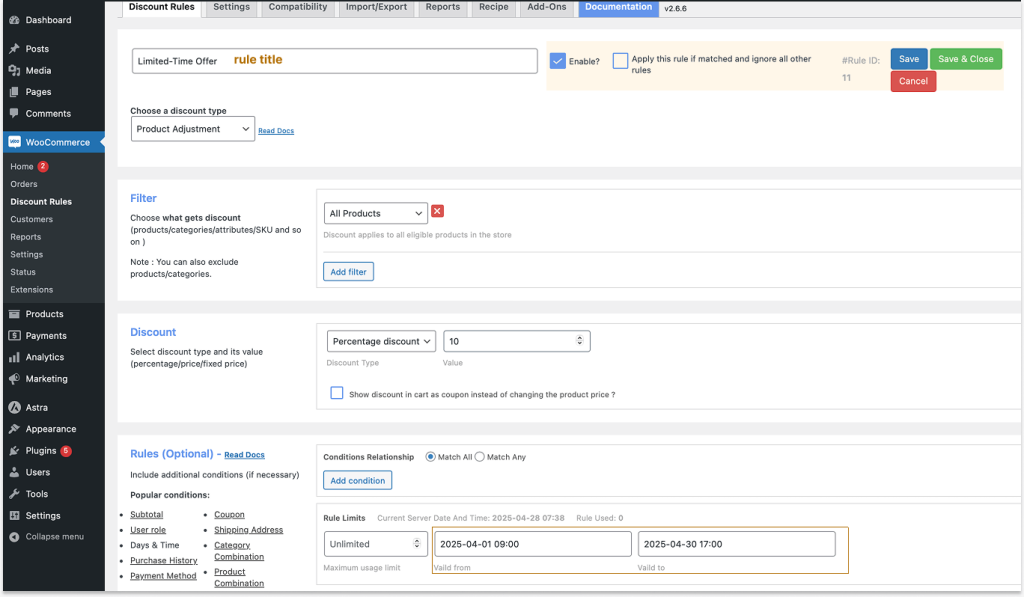Open the Documentation tab
The width and height of the screenshot is (1024, 597).
tap(618, 7)
